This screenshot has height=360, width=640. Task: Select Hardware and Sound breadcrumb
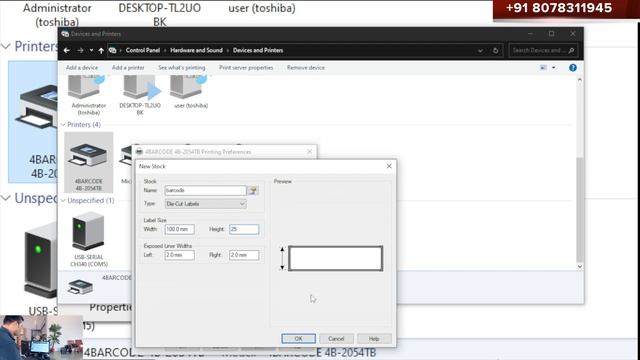point(196,51)
